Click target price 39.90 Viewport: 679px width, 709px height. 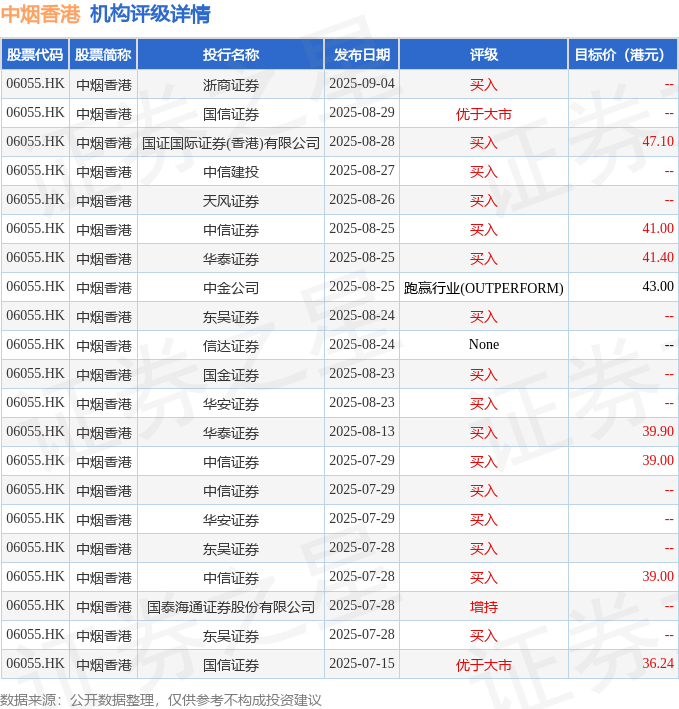pyautogui.click(x=658, y=431)
